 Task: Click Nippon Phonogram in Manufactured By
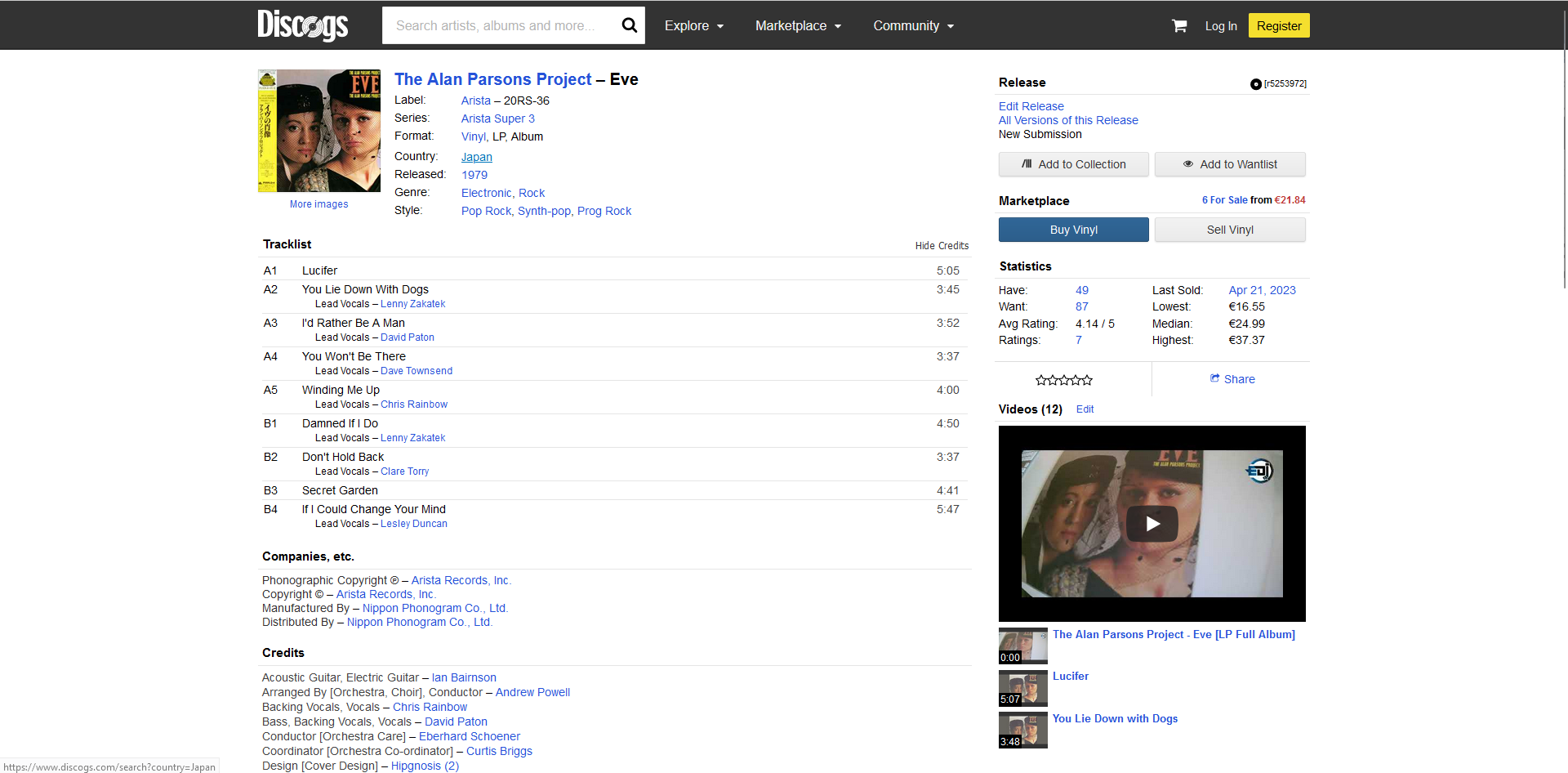(x=434, y=608)
